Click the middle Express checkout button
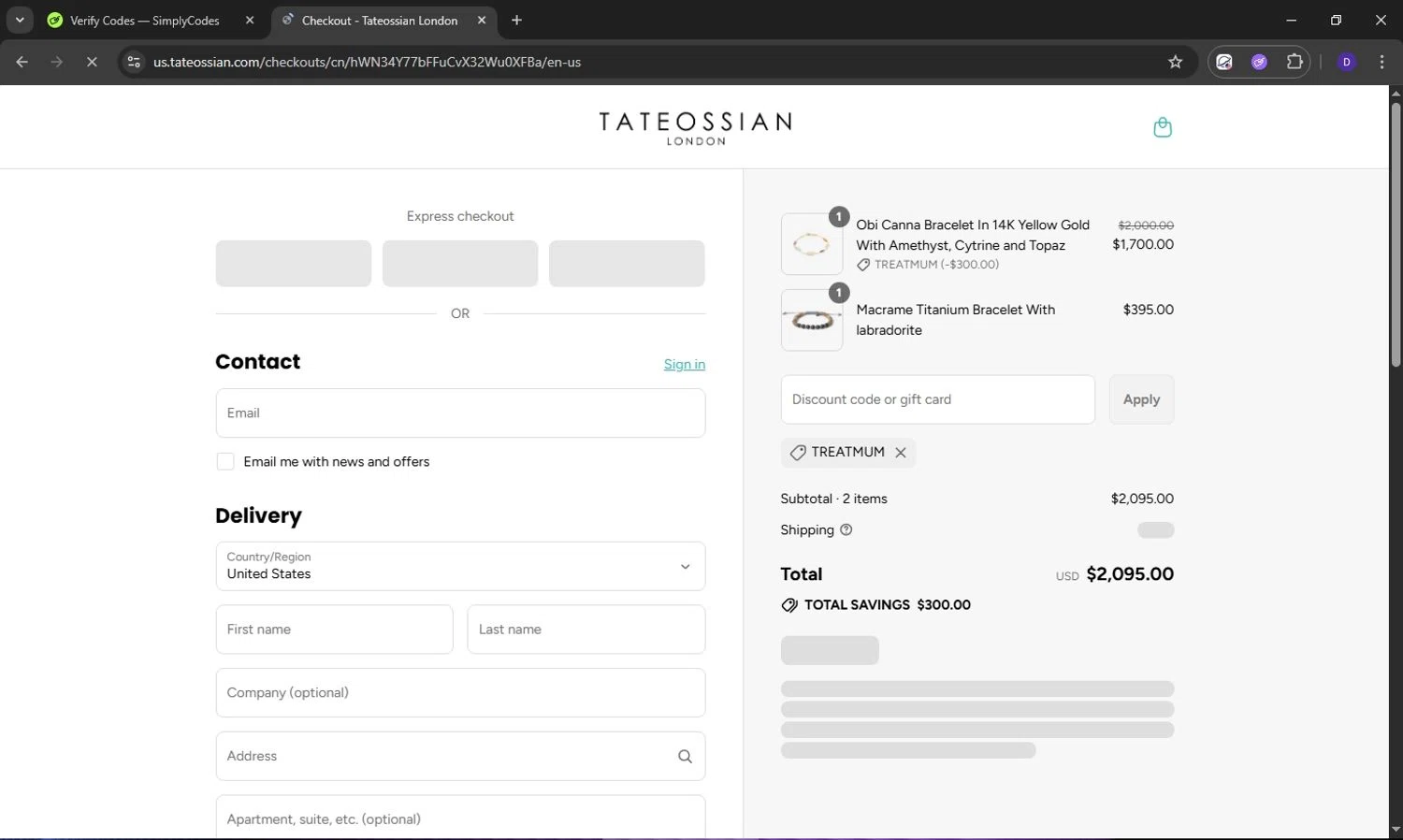The image size is (1403, 840). click(x=460, y=264)
